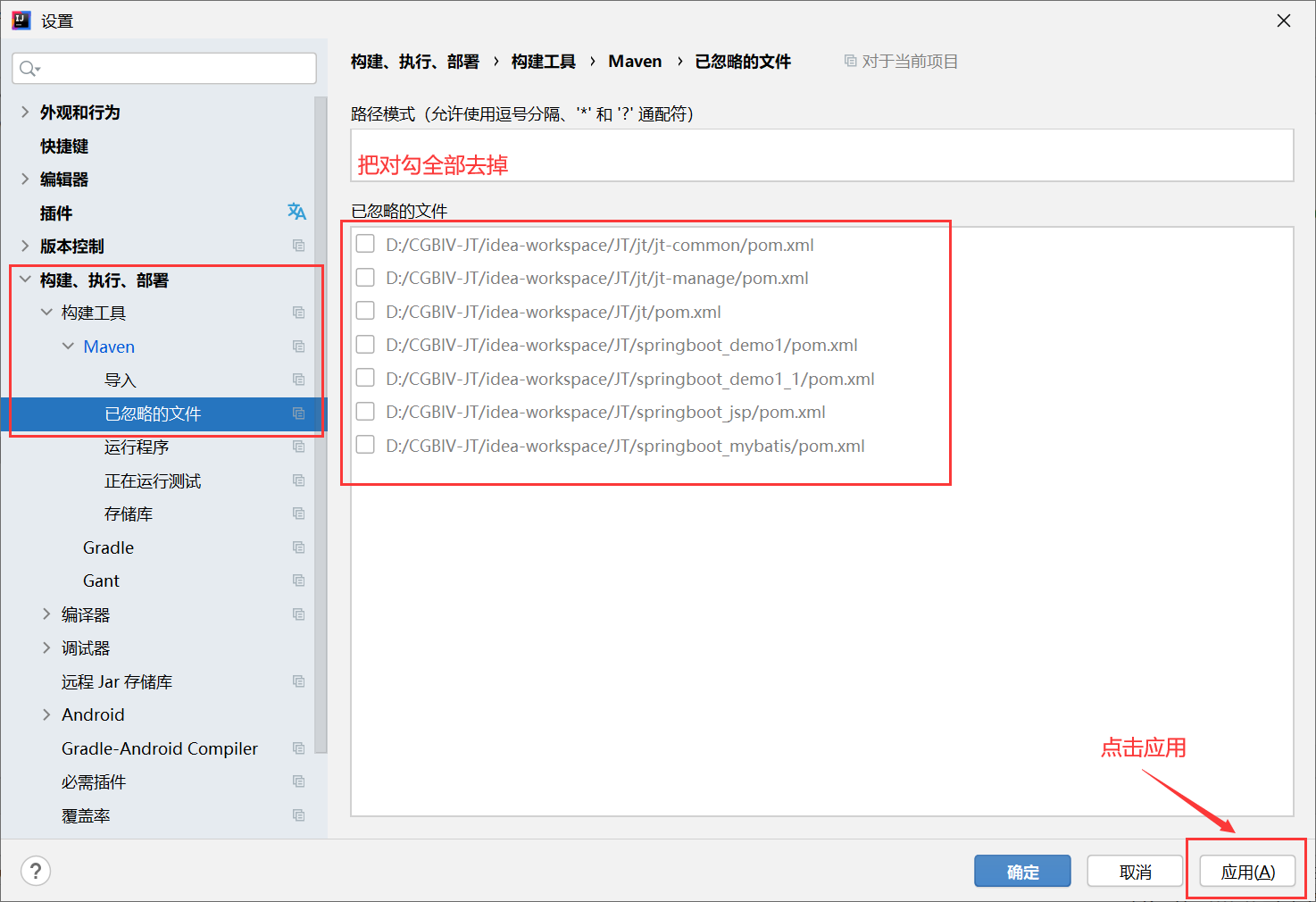This screenshot has width=1316, height=902.
Task: Click the project-level icon next to 远程 Jar 存储库
Action: pyautogui.click(x=299, y=681)
